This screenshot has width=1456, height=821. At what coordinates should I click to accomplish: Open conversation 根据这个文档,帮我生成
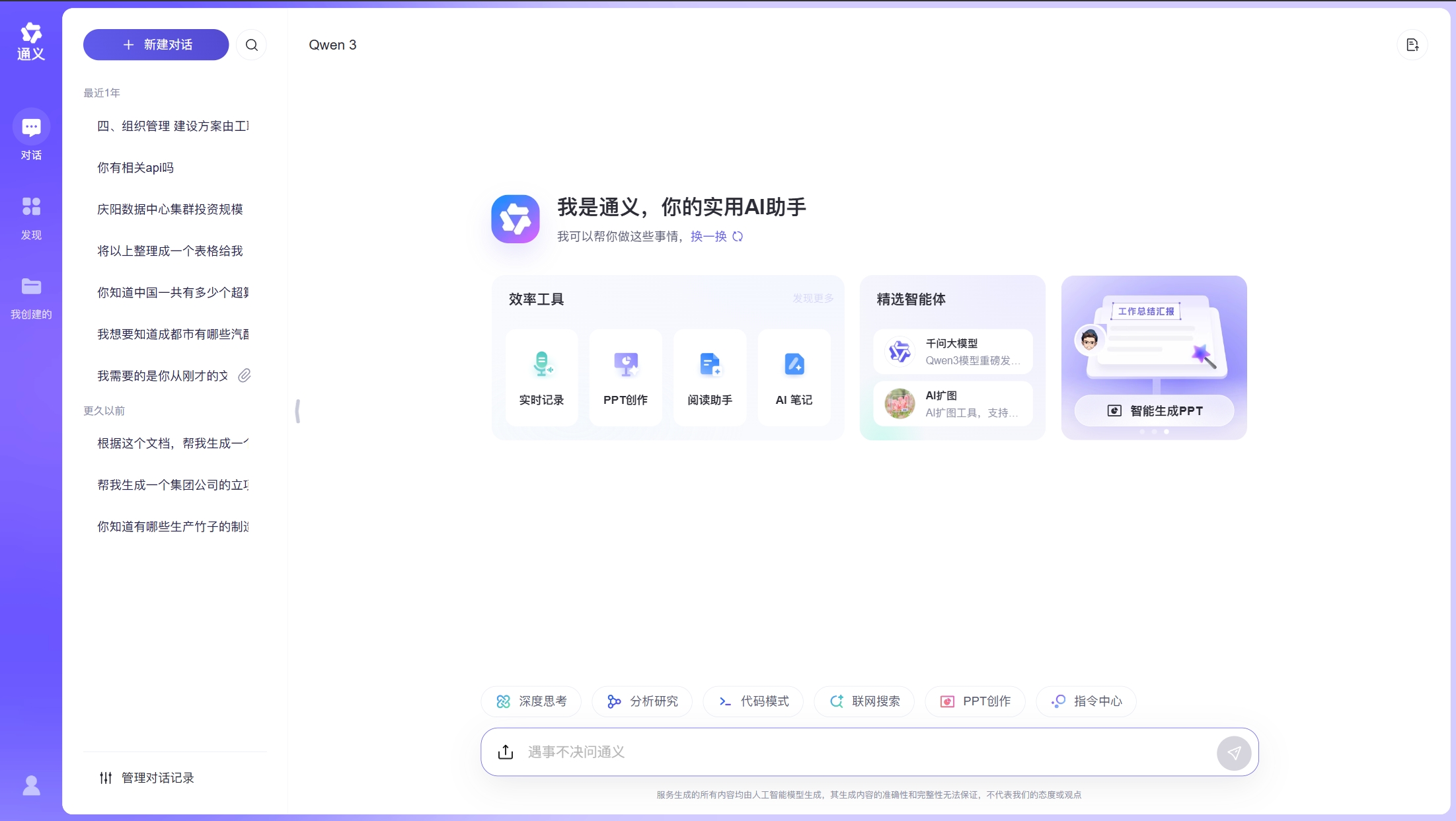point(174,444)
